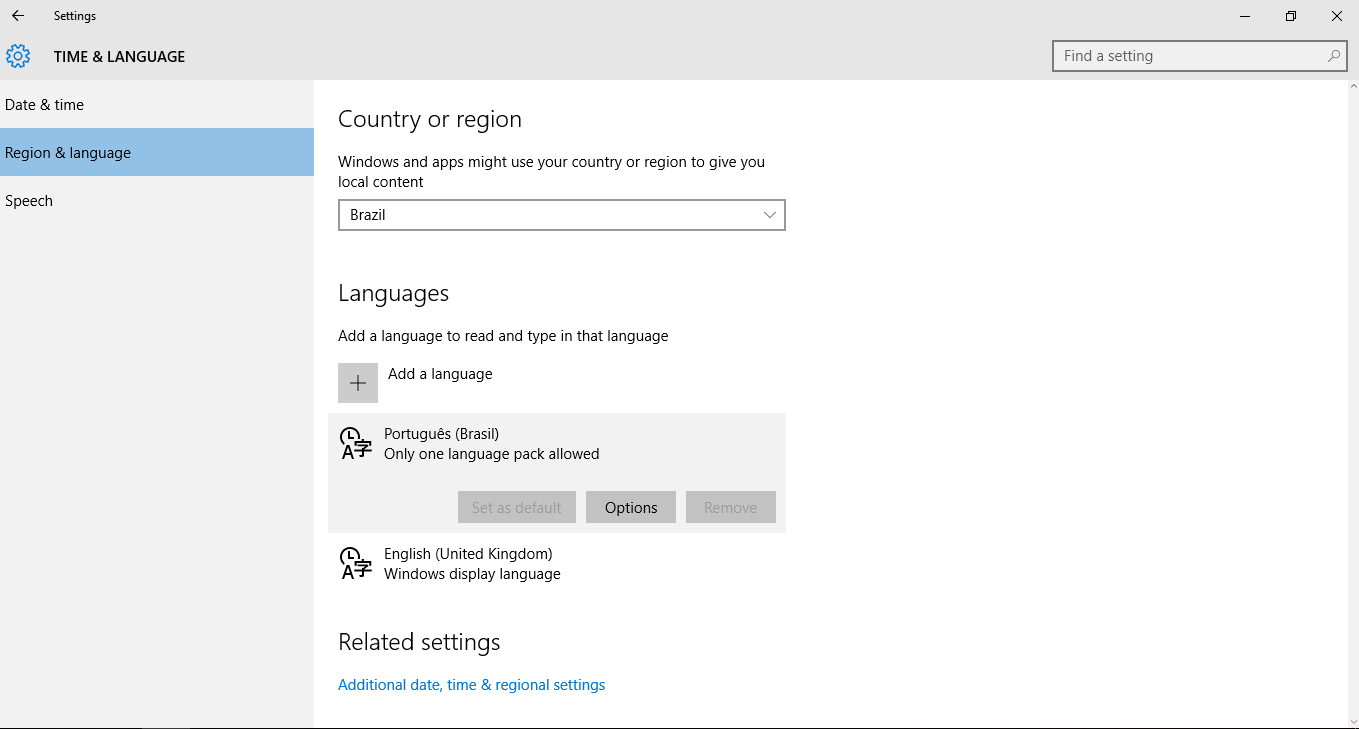The height and width of the screenshot is (729, 1359).
Task: Minimize the Settings window
Action: 1245,16
